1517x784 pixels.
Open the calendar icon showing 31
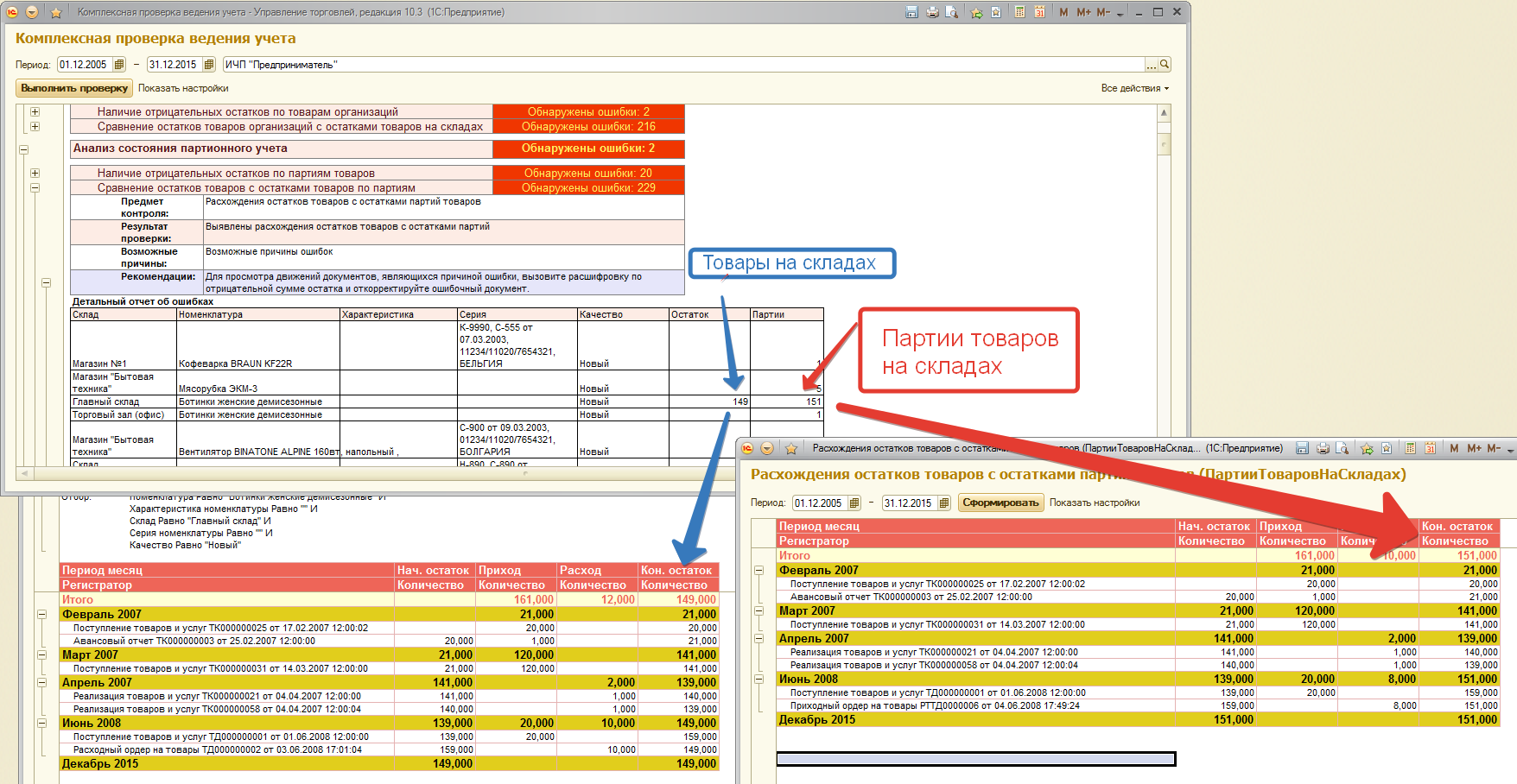(1039, 12)
